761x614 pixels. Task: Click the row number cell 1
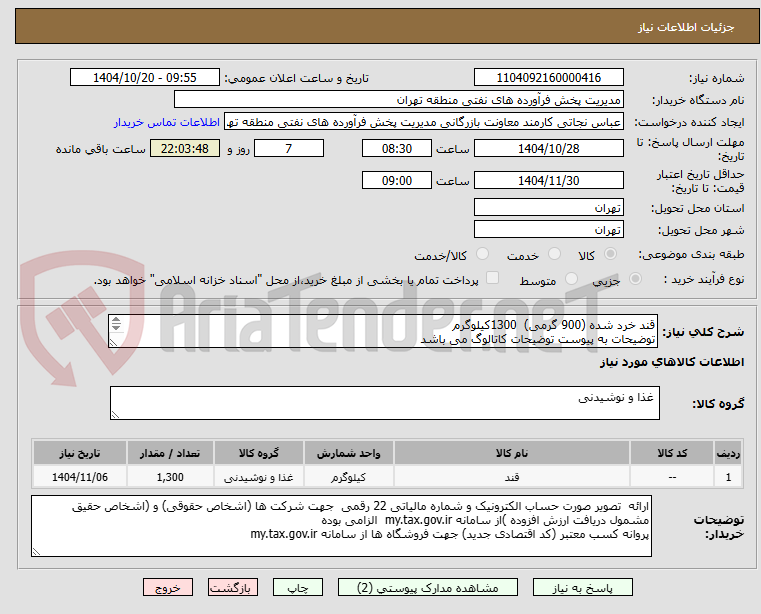[728, 477]
